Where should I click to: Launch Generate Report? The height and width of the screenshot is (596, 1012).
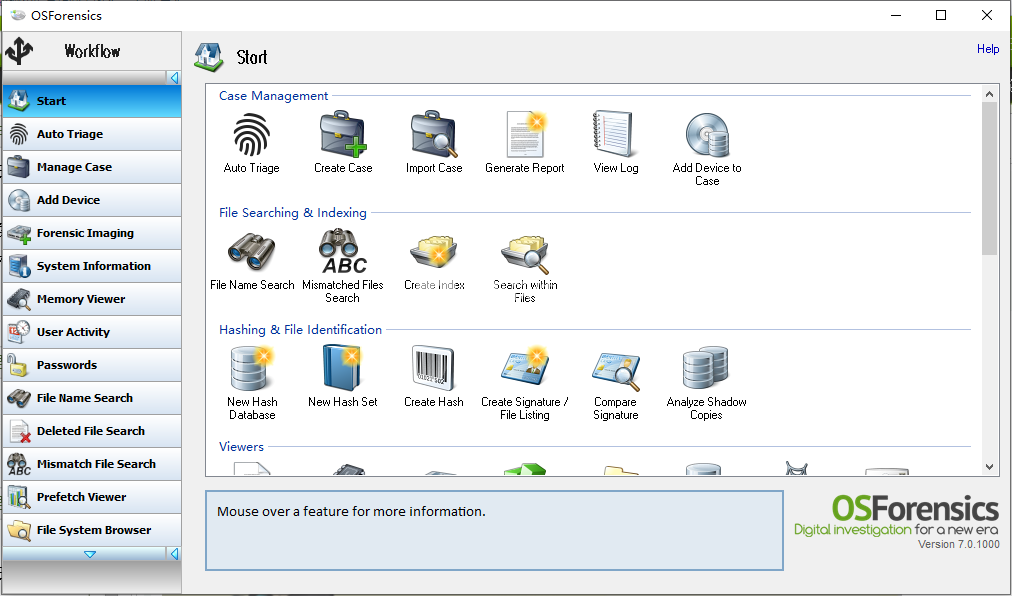(x=525, y=143)
